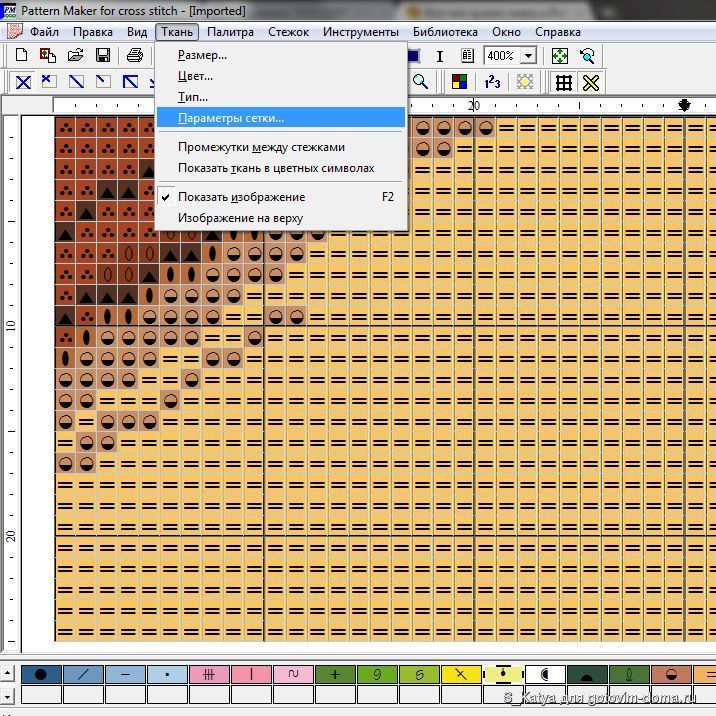Open pattern information sheet icon
The width and height of the screenshot is (716, 716).
coord(467,56)
